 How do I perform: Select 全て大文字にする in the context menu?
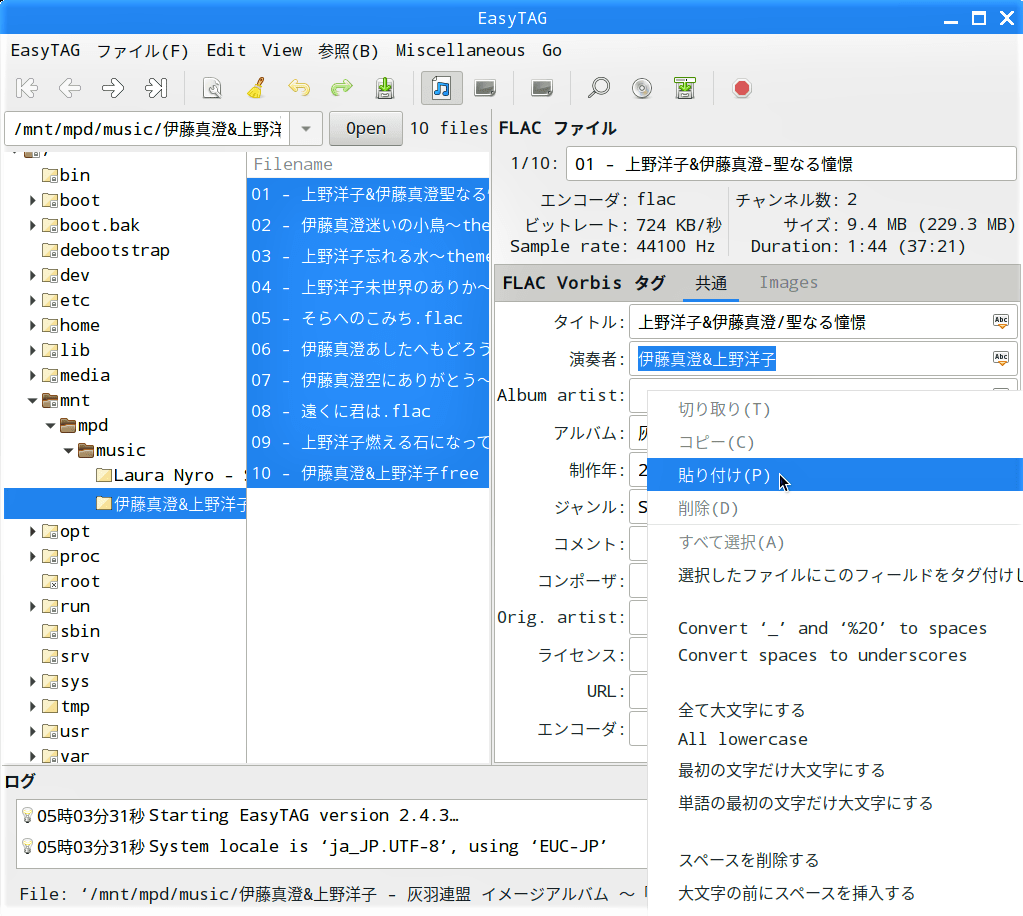[741, 710]
